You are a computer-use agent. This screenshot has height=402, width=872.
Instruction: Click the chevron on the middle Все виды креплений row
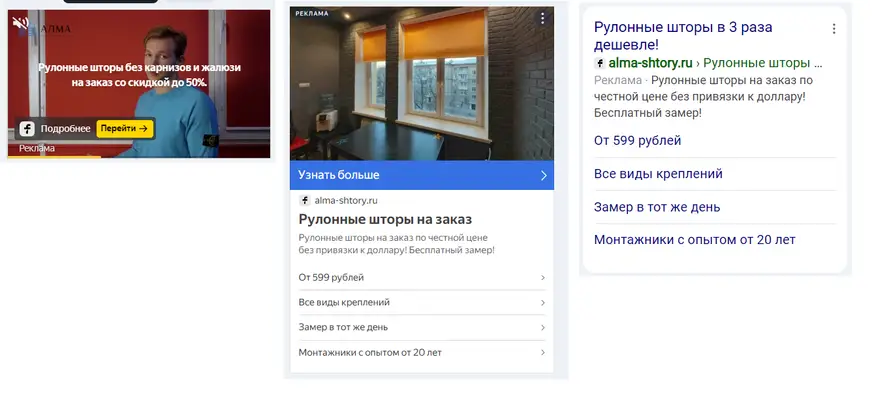[x=543, y=302]
